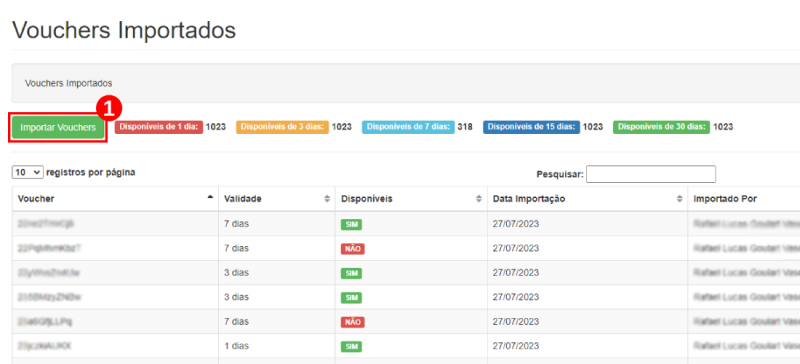800x364 pixels.
Task: Click the Importar Vouchers button
Action: [x=58, y=128]
